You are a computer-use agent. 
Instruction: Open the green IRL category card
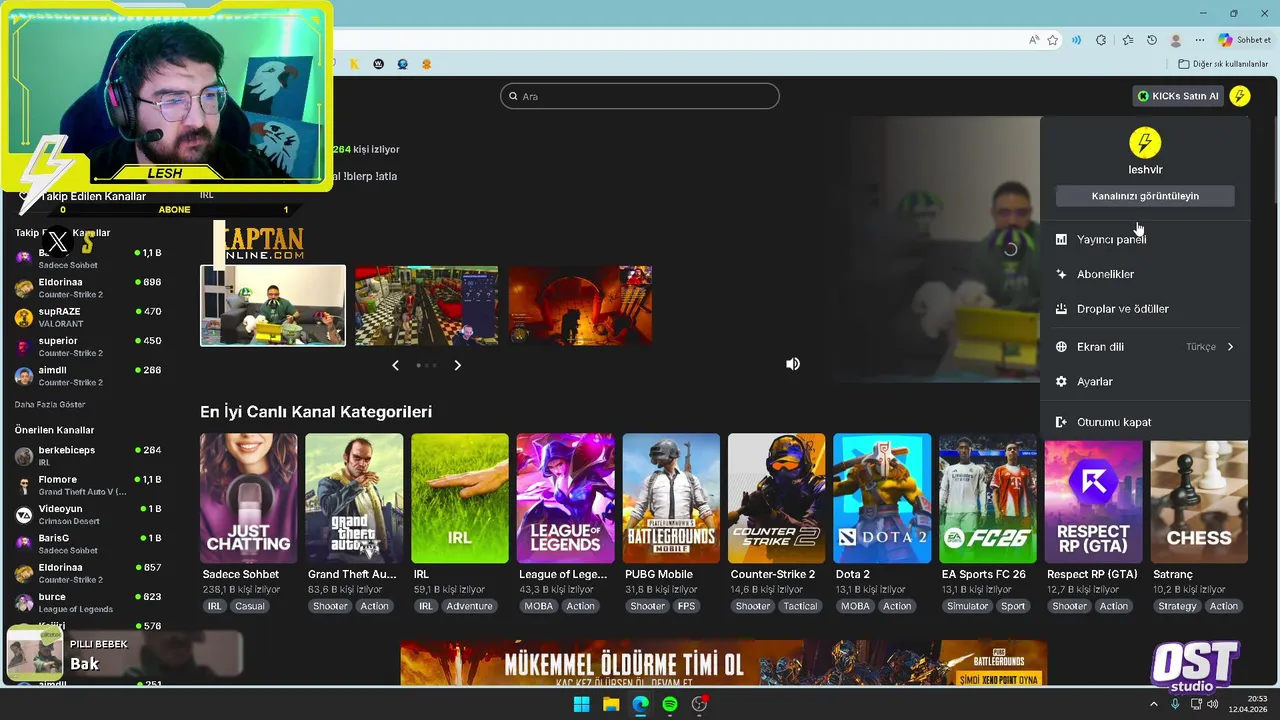(x=459, y=498)
